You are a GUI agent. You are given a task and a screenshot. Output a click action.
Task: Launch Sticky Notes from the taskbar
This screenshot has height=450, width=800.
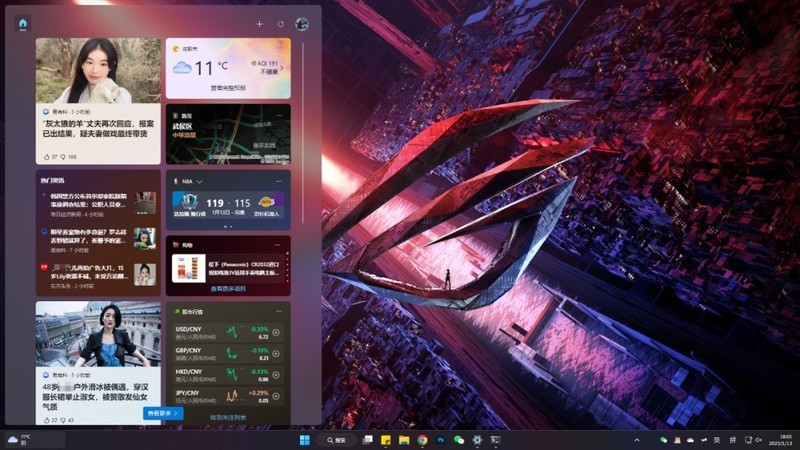coord(386,440)
